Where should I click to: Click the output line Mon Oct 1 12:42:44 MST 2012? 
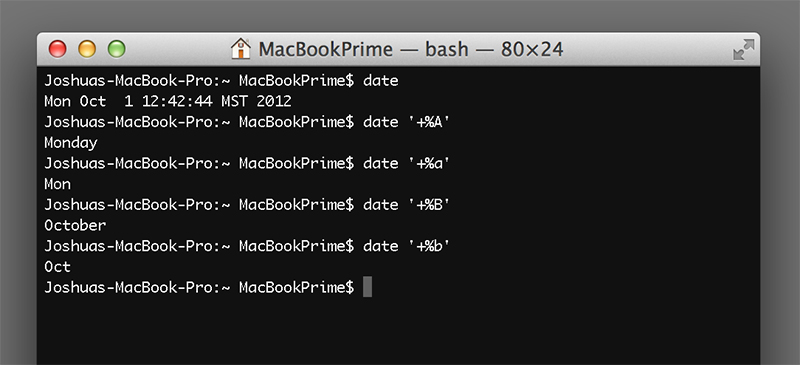coord(168,101)
